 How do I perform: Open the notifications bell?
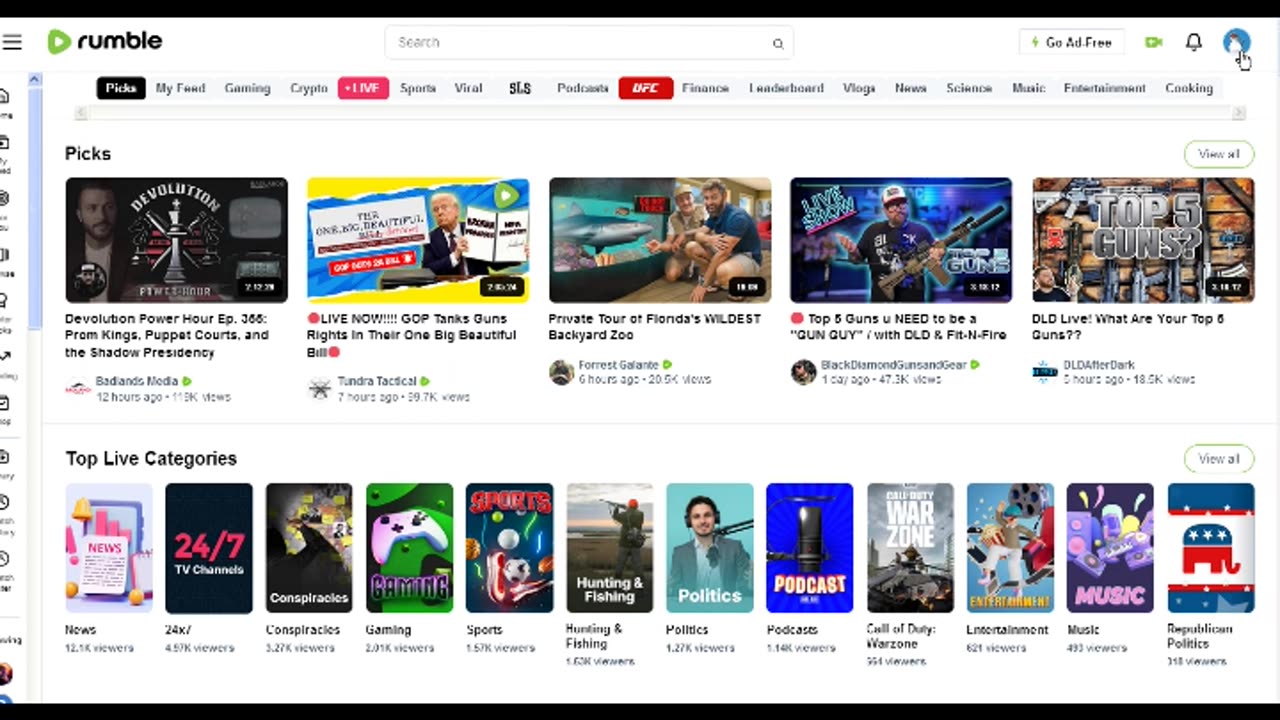pos(1194,42)
